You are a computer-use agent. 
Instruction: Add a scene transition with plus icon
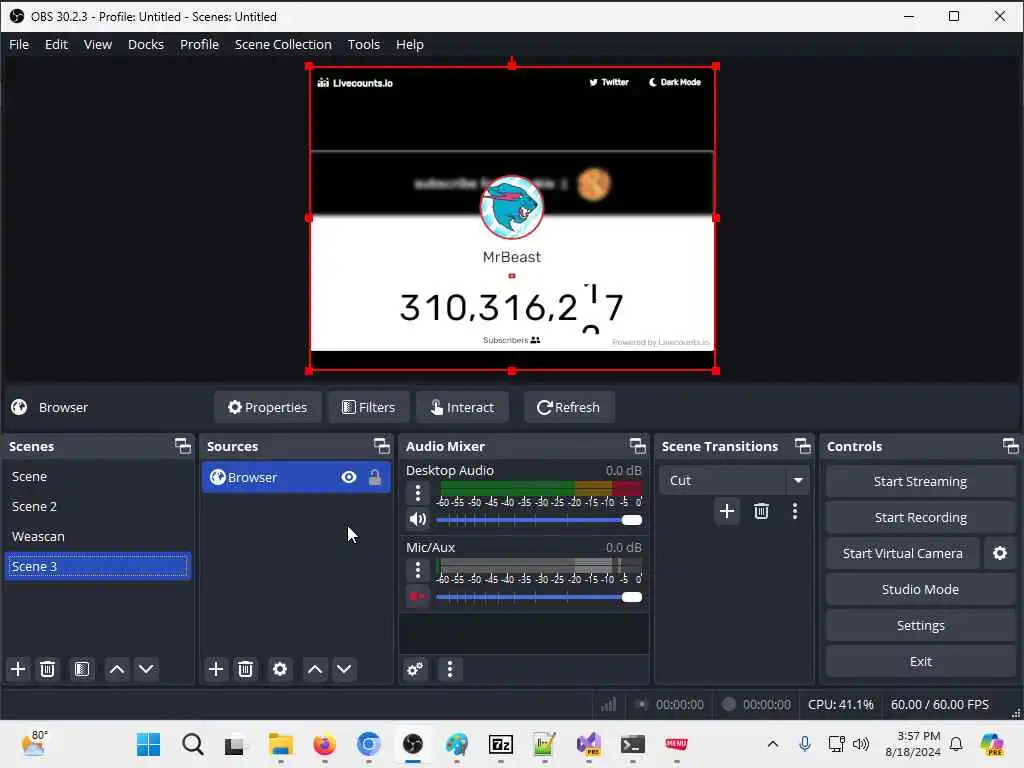point(727,511)
